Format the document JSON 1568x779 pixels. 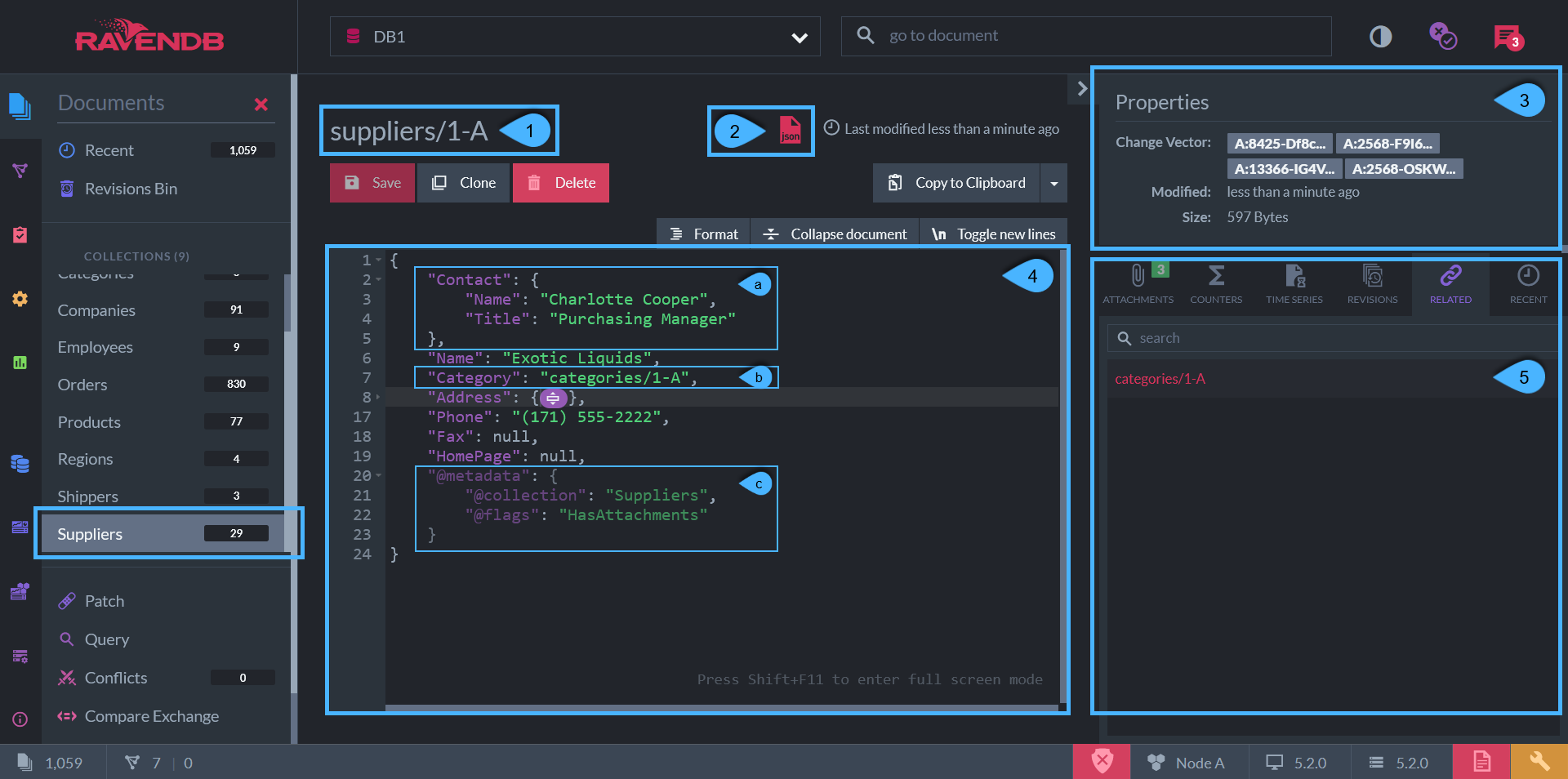point(703,234)
